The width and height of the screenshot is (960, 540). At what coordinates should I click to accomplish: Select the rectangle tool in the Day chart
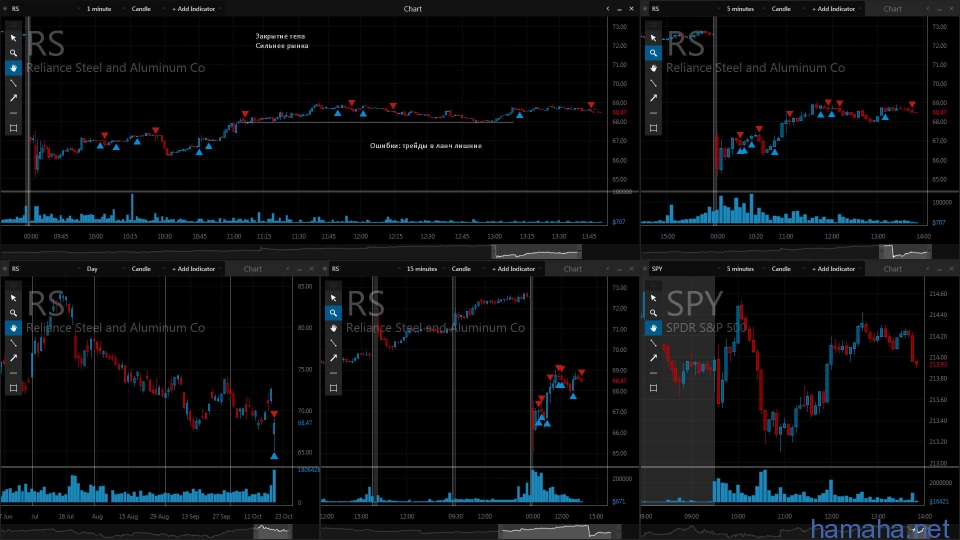[x=13, y=388]
